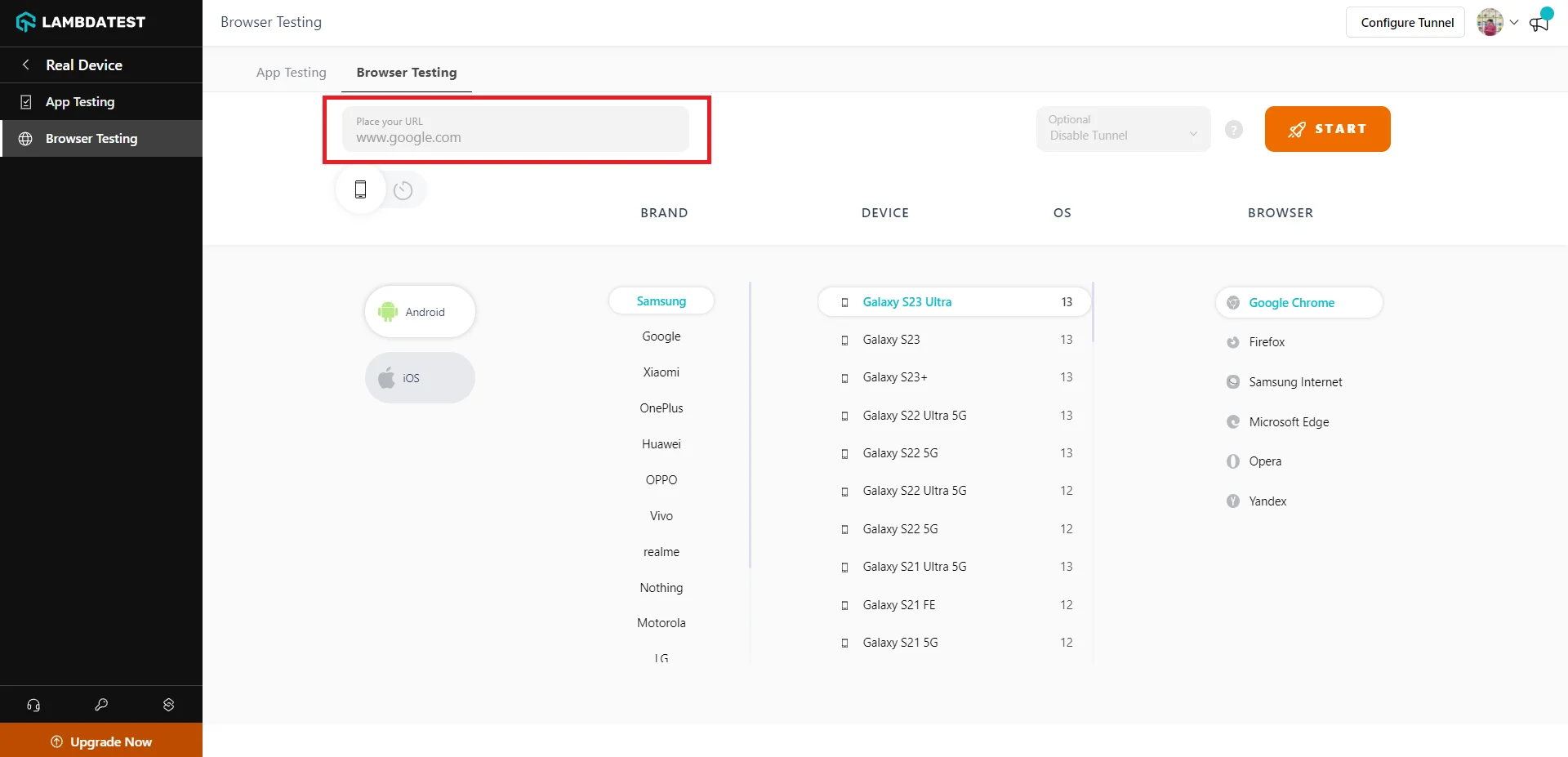Toggle to the history clock view
The height and width of the screenshot is (757, 1568).
pyautogui.click(x=403, y=191)
